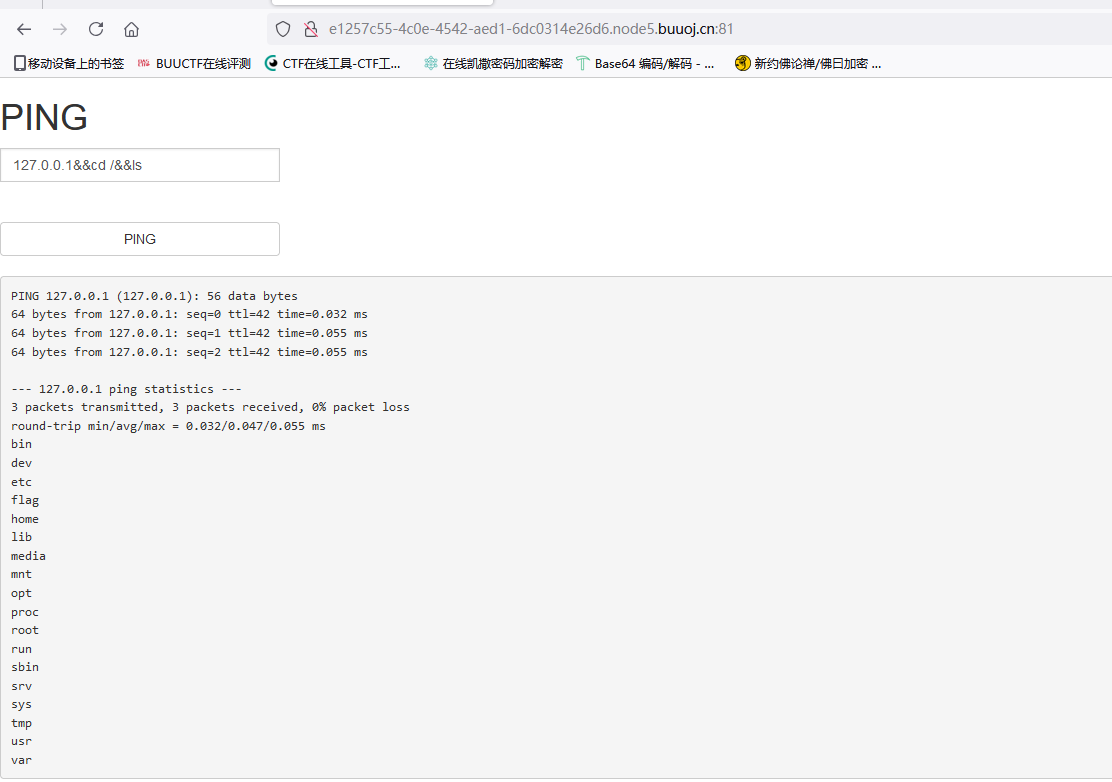Click the 'bin' directory line
The height and width of the screenshot is (782, 1112).
21,445
